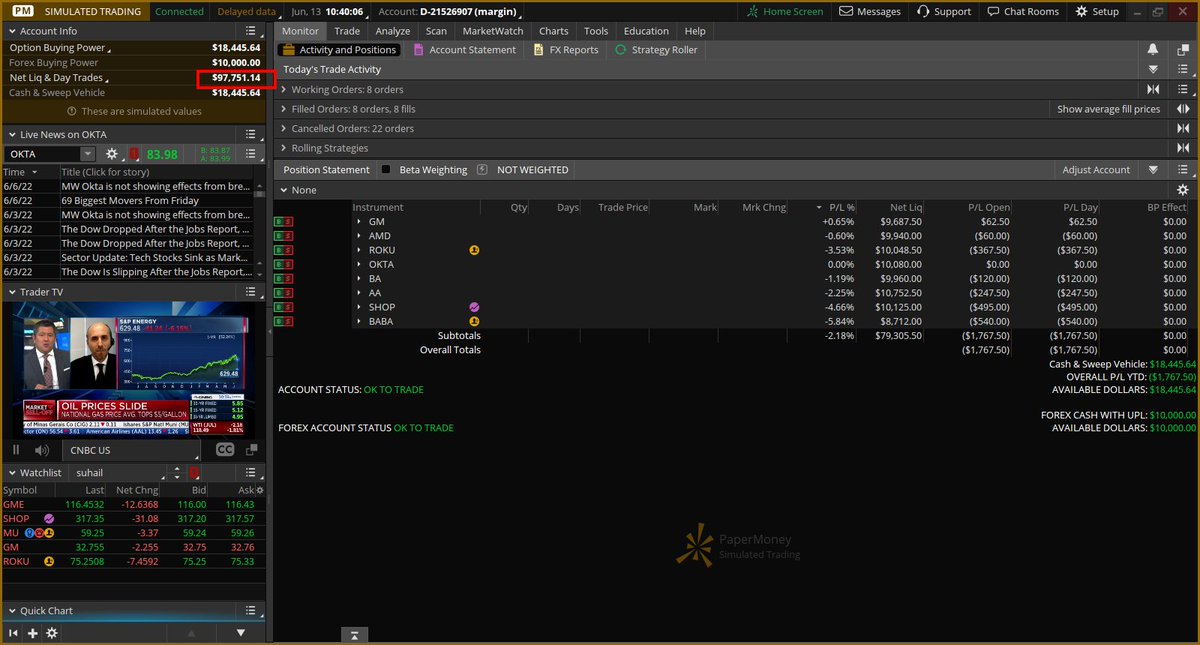Switch to the Trade tab
Viewport: 1200px width, 645px height.
347,31
